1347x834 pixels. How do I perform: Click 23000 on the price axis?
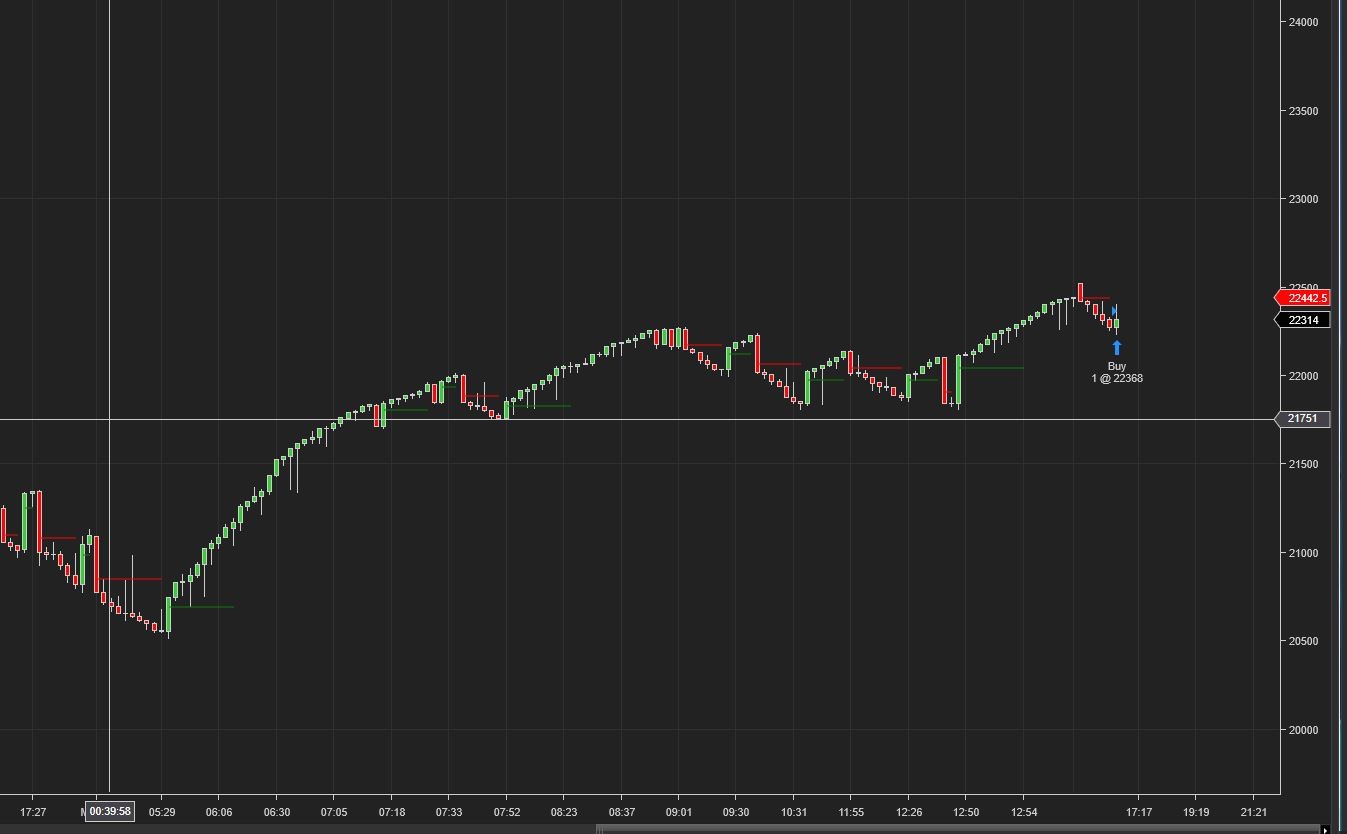[x=1304, y=199]
